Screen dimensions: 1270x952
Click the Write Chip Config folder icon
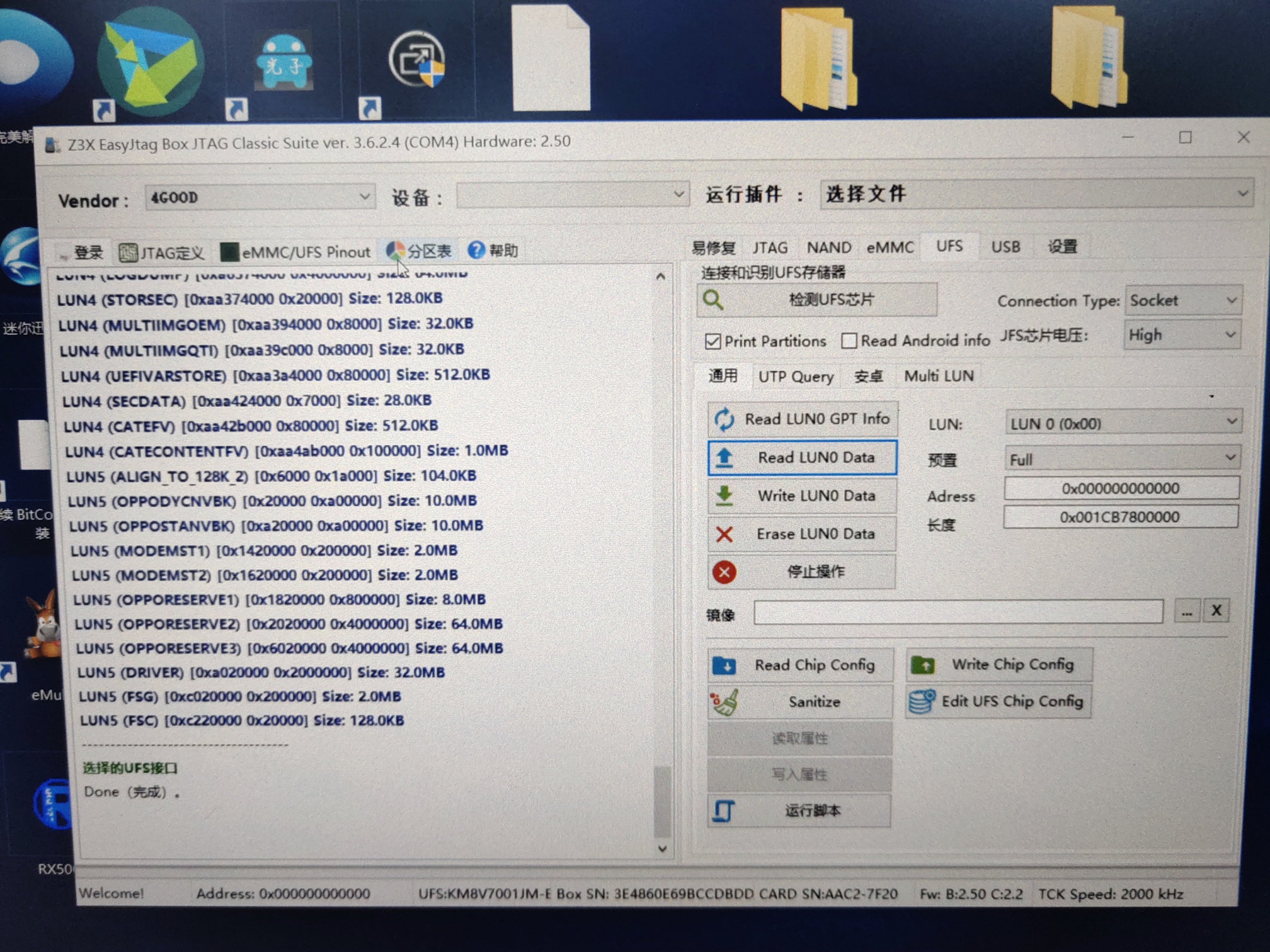(x=923, y=665)
